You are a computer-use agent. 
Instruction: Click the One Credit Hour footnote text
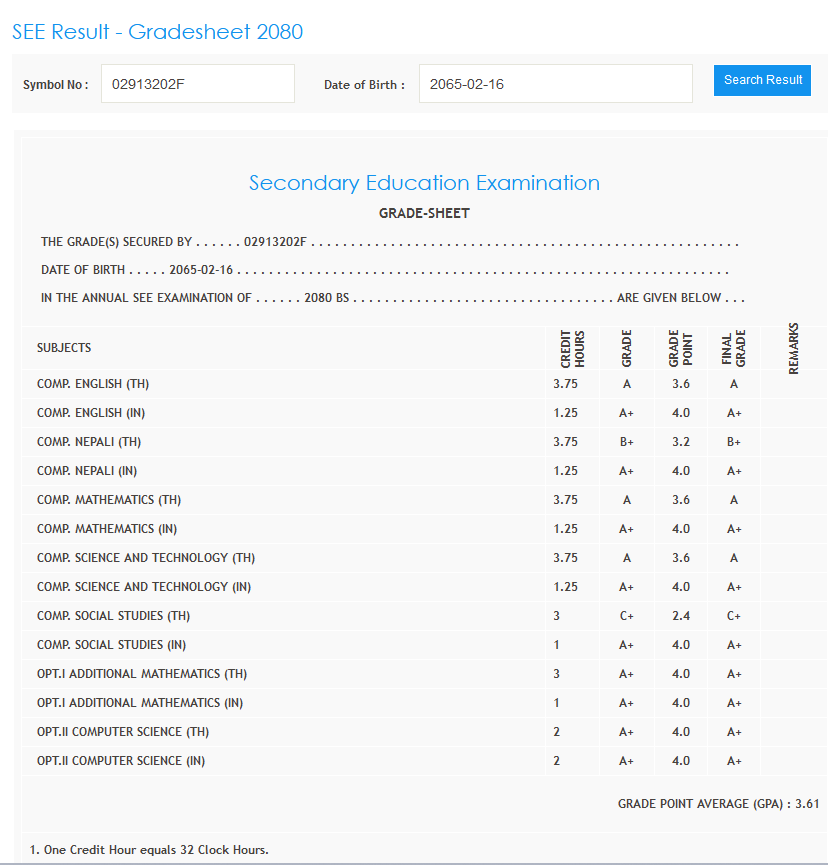149,850
